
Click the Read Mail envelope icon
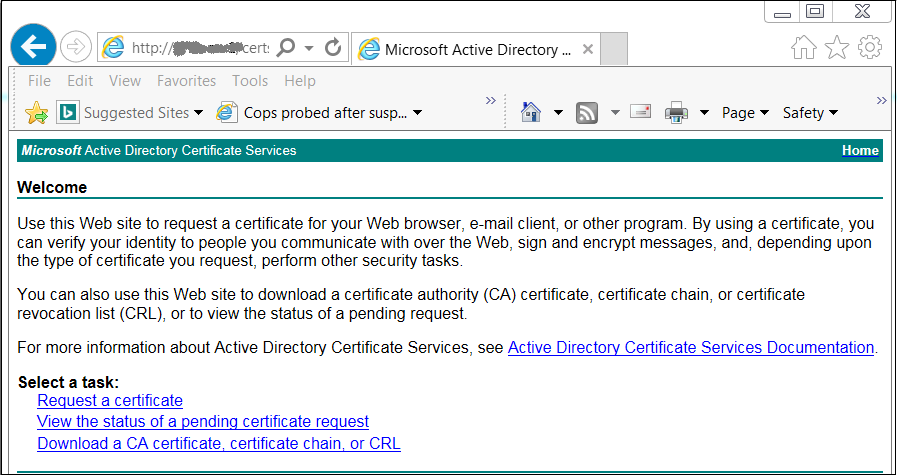[x=640, y=111]
